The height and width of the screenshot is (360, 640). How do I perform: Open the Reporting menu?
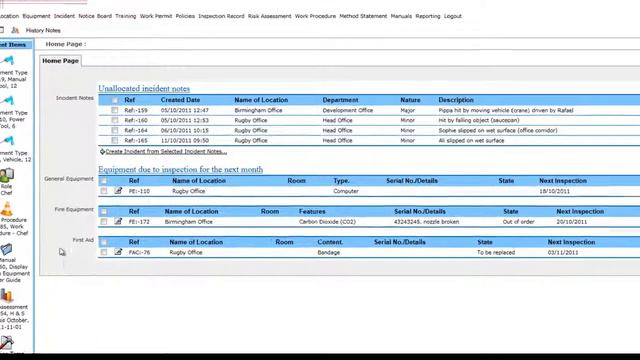point(428,16)
